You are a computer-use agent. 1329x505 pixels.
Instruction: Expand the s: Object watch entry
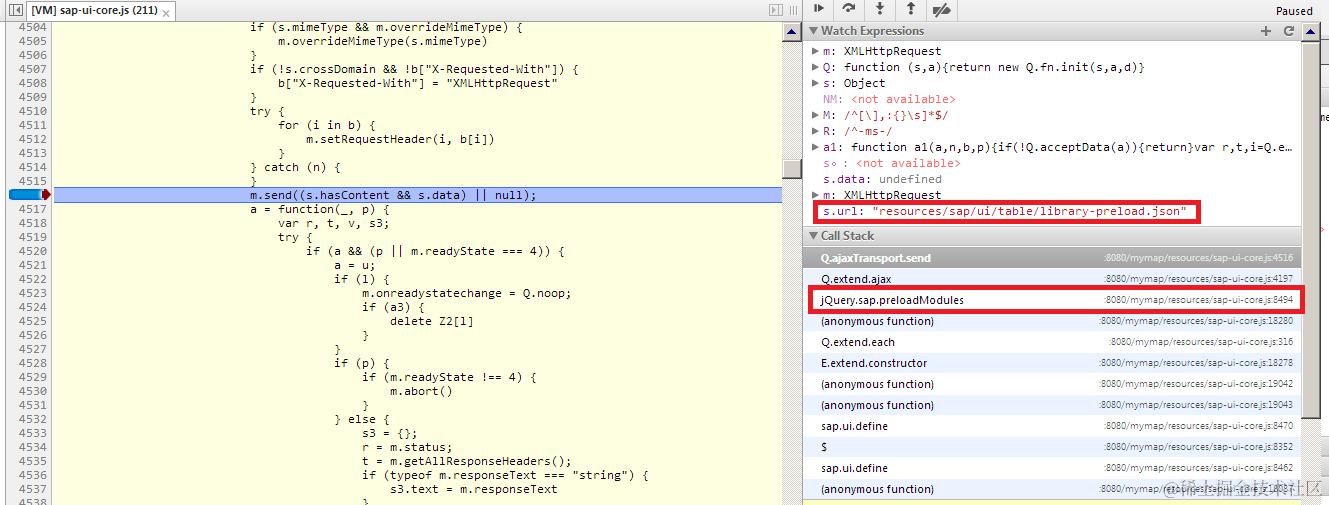(x=814, y=83)
